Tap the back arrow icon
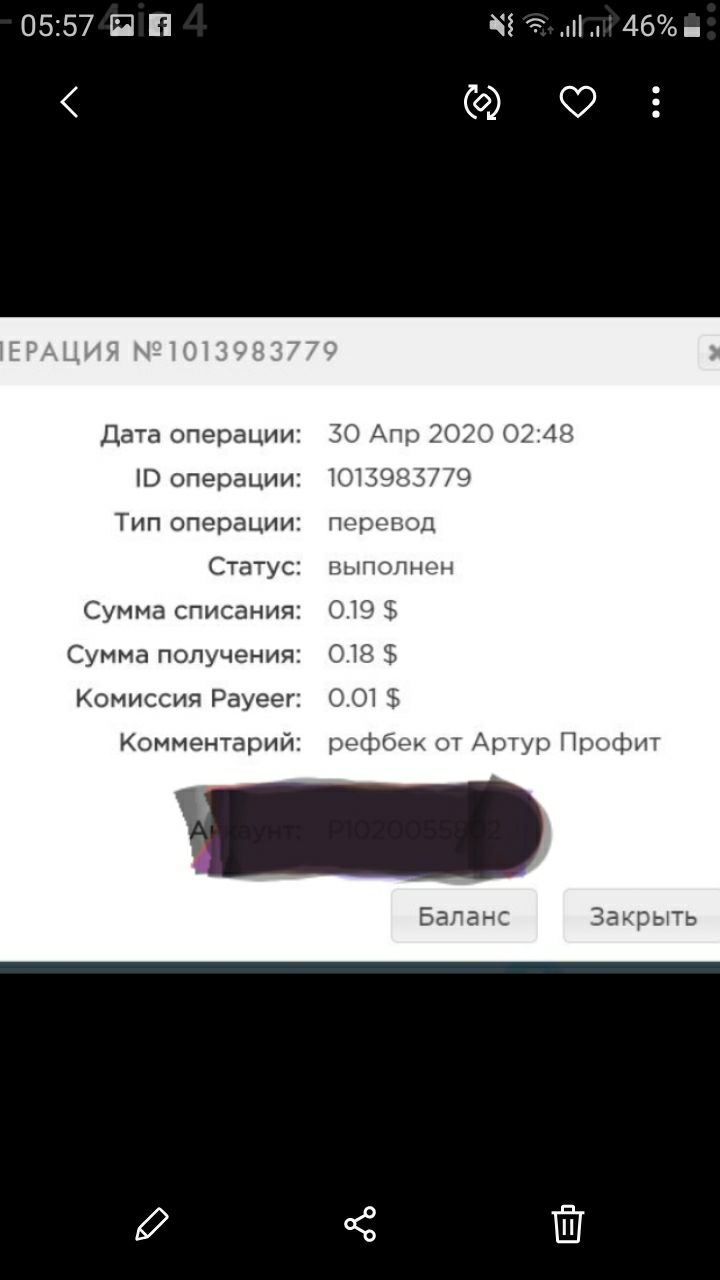 click(69, 102)
